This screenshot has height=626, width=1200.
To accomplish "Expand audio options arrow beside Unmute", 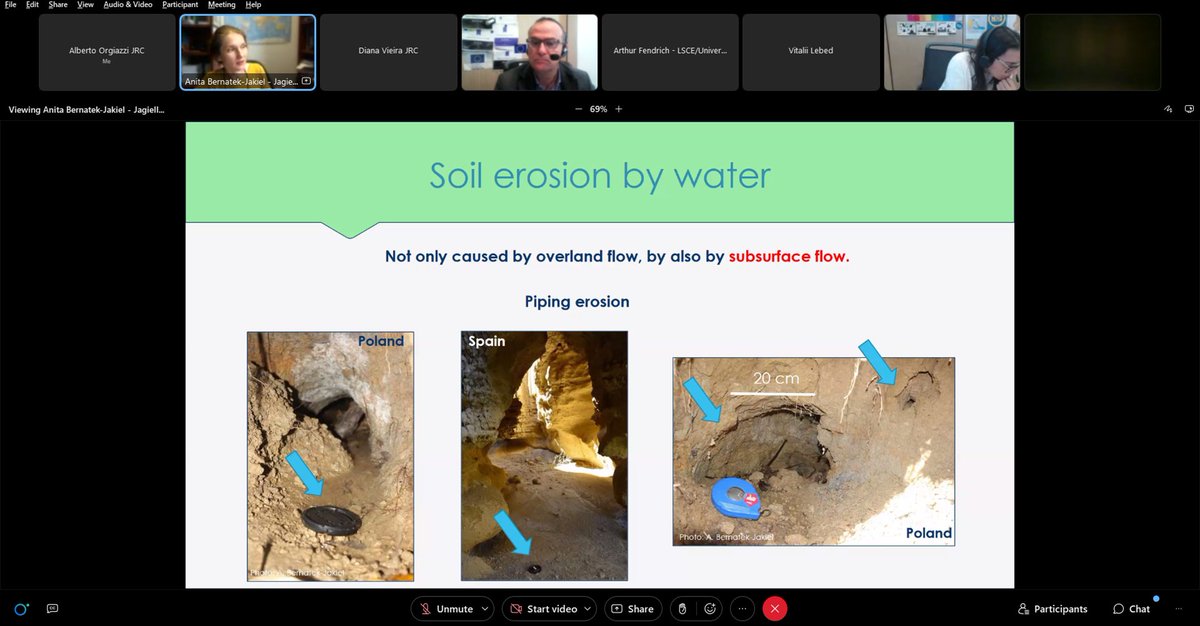I will (x=486, y=609).
